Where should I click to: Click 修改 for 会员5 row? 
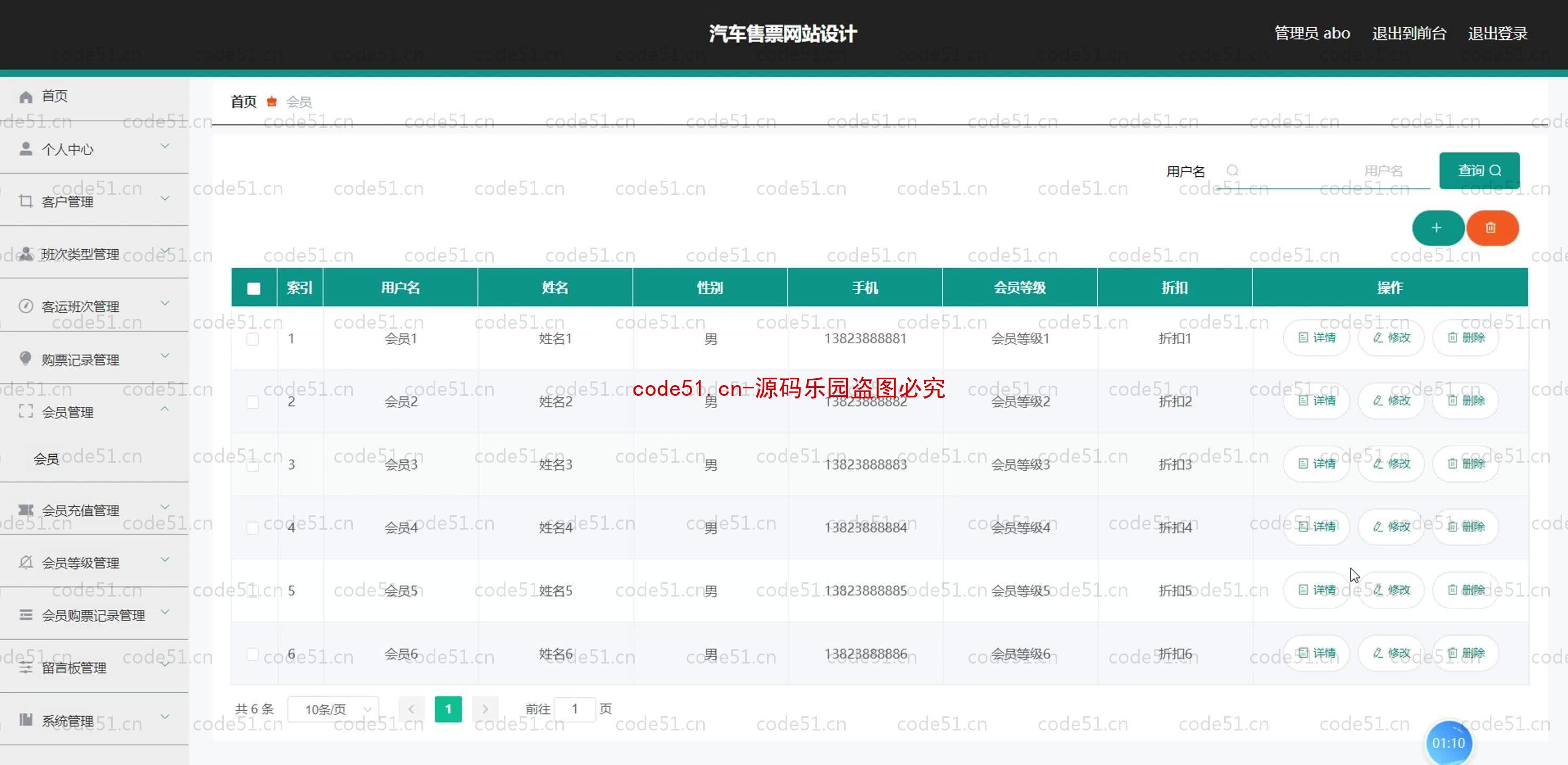1392,590
